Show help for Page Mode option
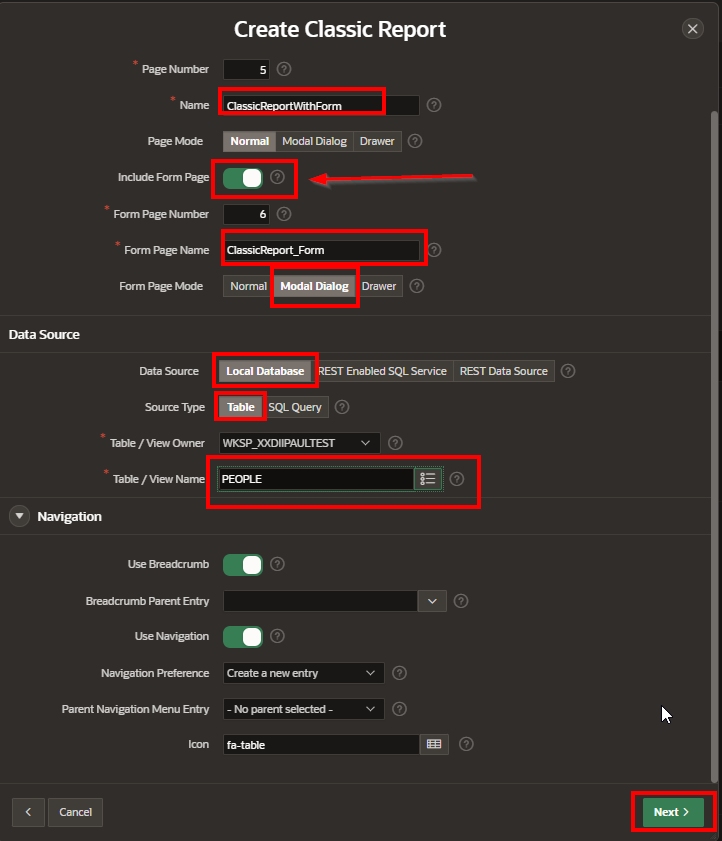The width and height of the screenshot is (722, 841). (x=415, y=141)
